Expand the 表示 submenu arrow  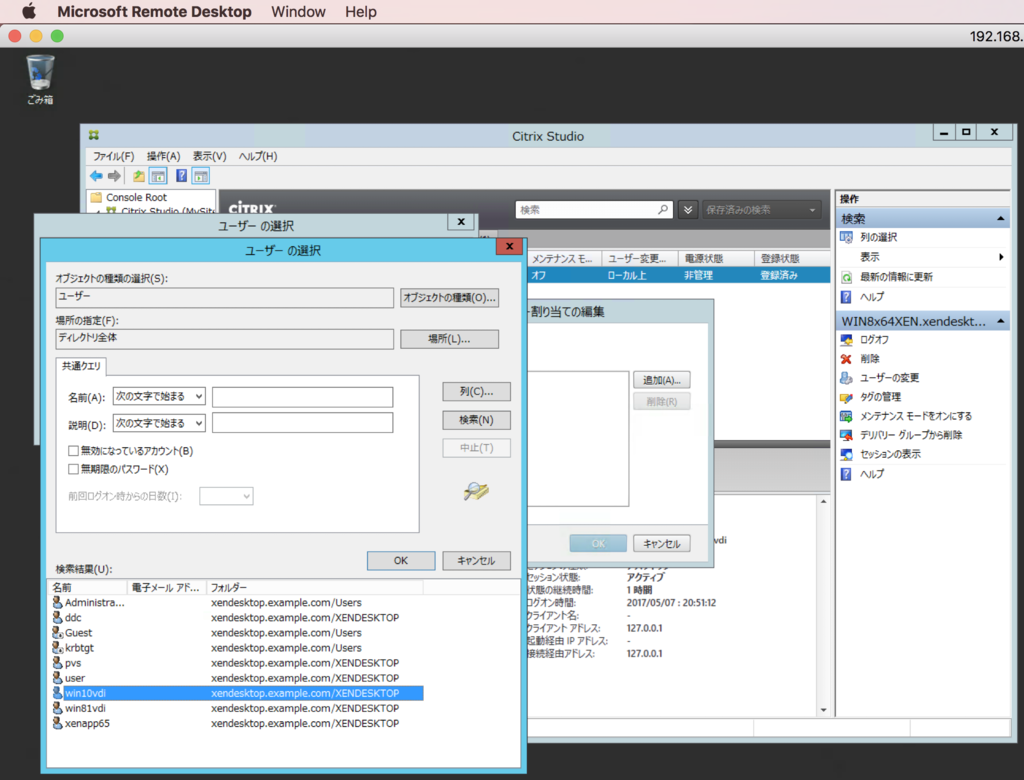point(1000,257)
